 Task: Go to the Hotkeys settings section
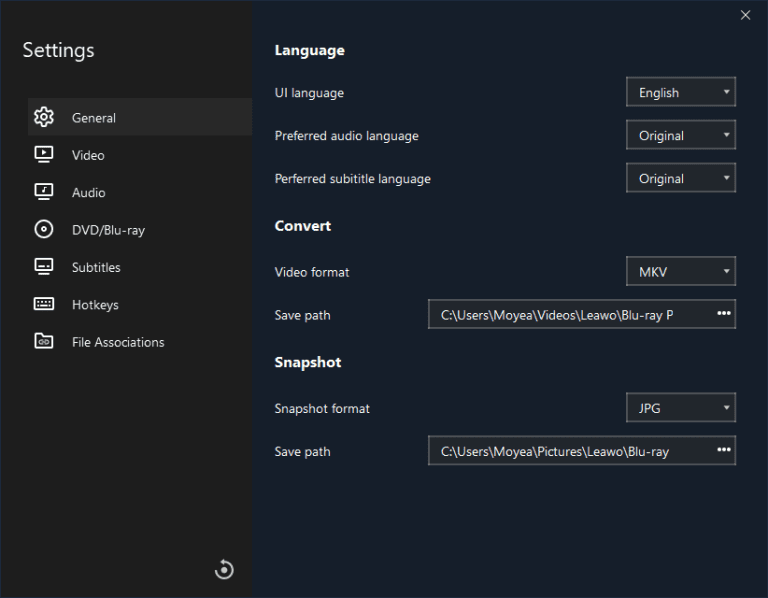click(x=95, y=304)
